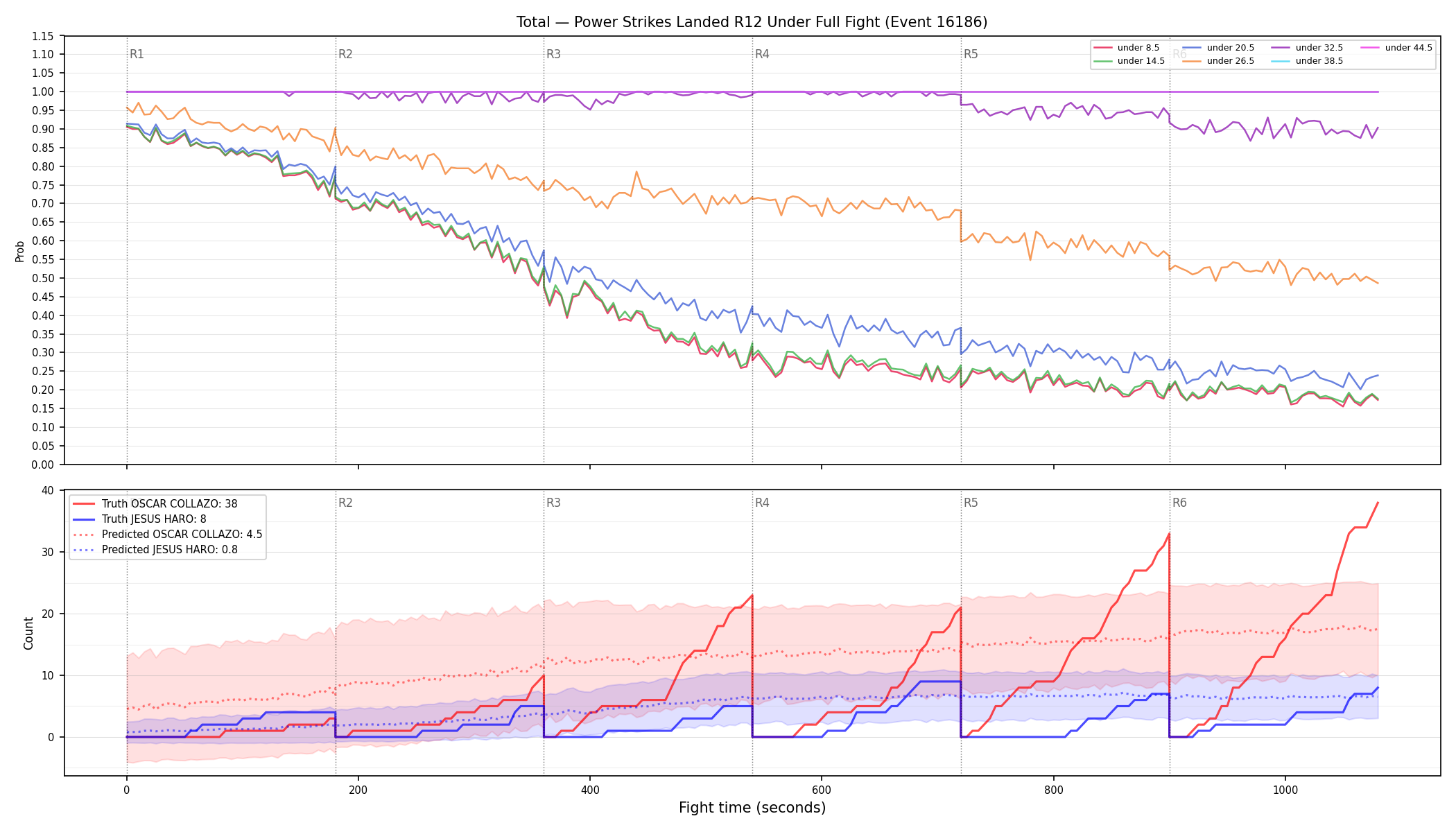Click the 1000 tick on the time axis
Image resolution: width=1456 pixels, height=832 pixels.
click(x=1285, y=790)
